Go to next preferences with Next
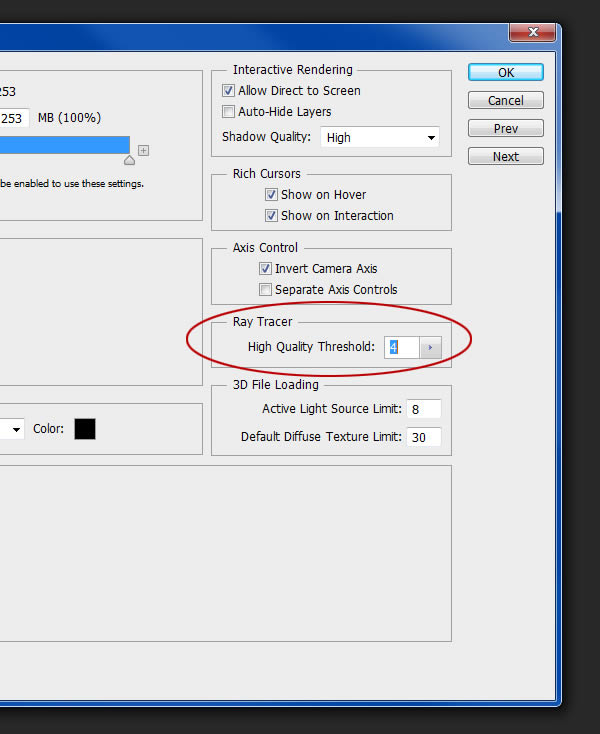Image resolution: width=600 pixels, height=734 pixels. (x=505, y=156)
